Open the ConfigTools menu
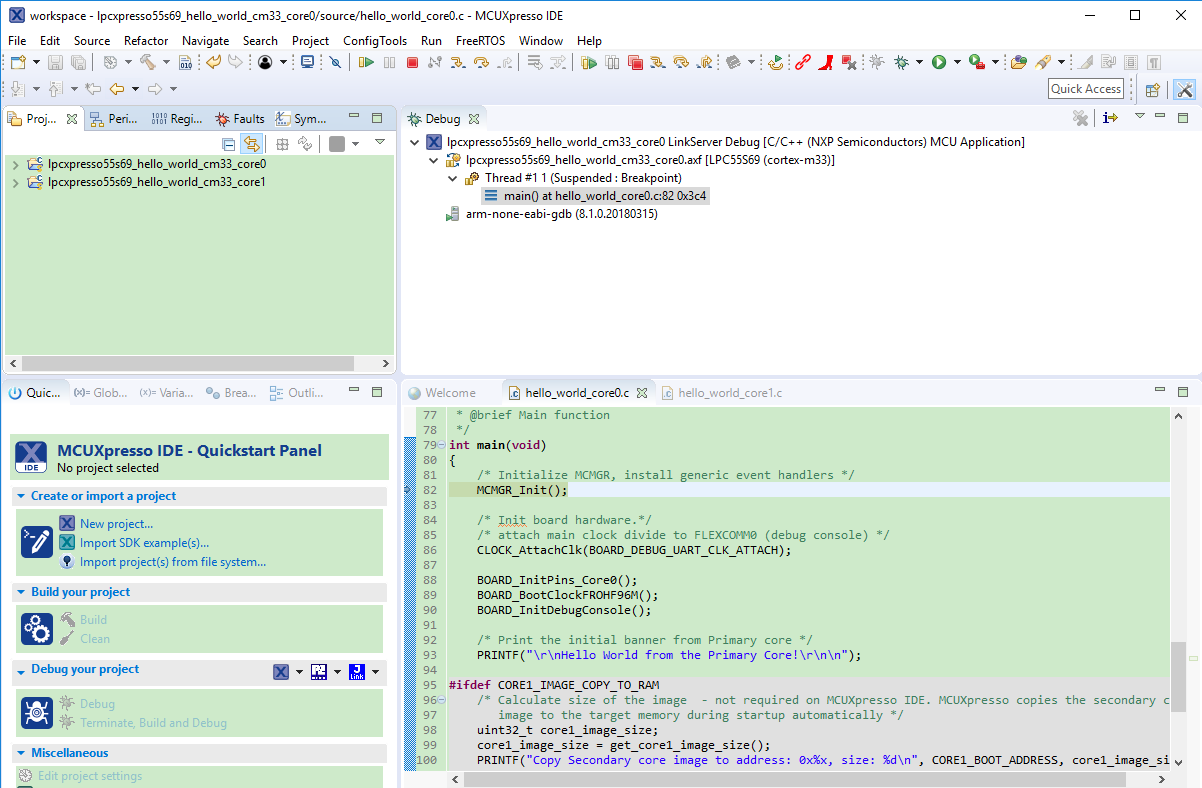 375,40
